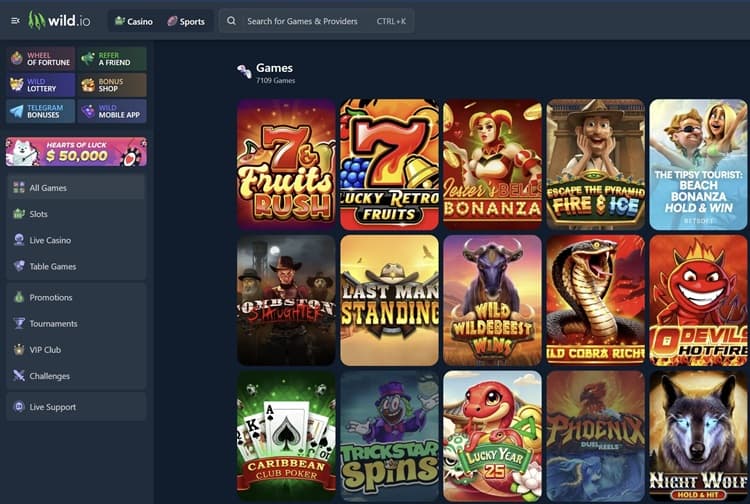Open the Night Wolf Hold & Hit game
The width and height of the screenshot is (750, 504).
click(698, 436)
